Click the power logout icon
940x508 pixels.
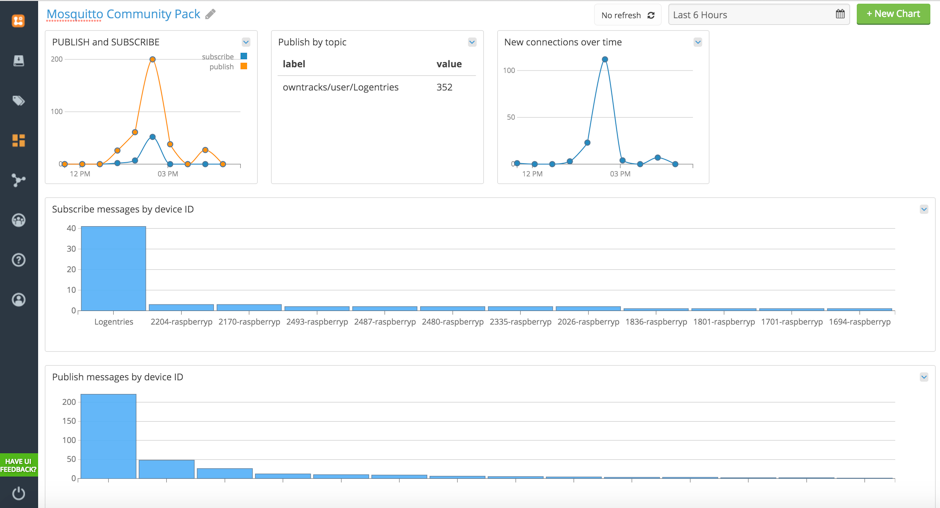18,493
